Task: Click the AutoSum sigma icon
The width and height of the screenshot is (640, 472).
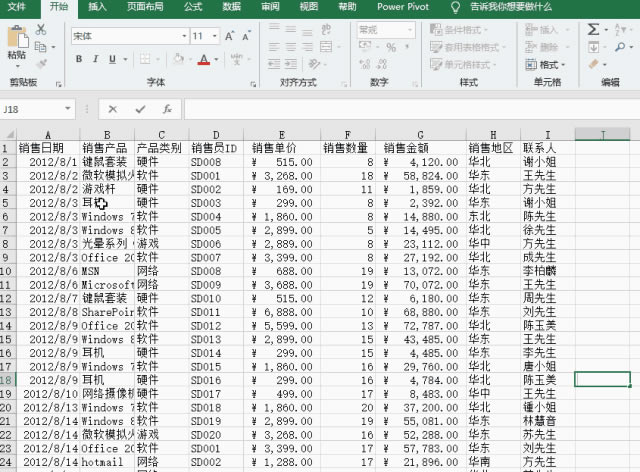Action: [x=594, y=30]
